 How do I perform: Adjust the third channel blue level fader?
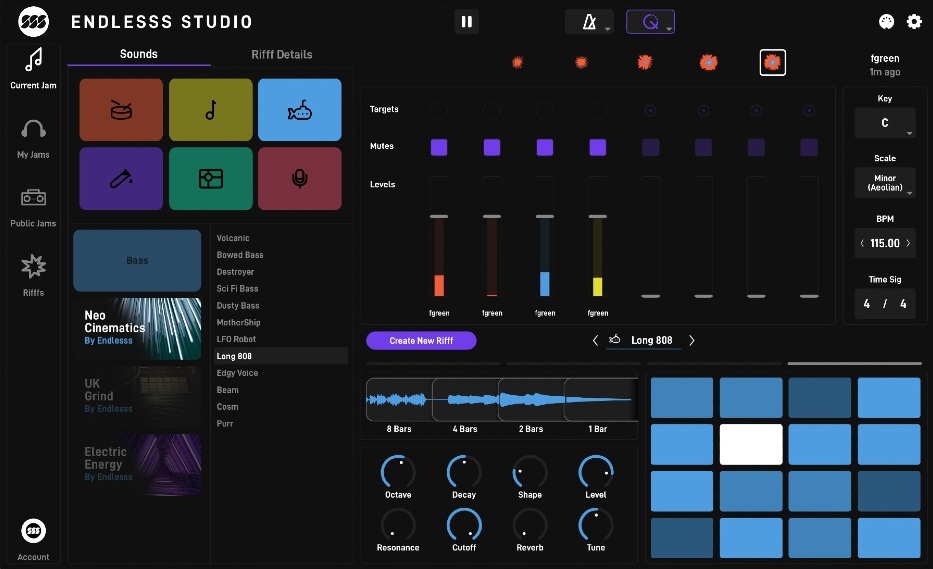point(545,216)
